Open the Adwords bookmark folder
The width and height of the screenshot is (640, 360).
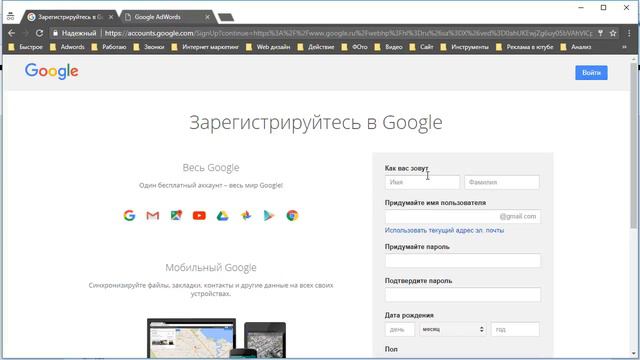coord(67,47)
